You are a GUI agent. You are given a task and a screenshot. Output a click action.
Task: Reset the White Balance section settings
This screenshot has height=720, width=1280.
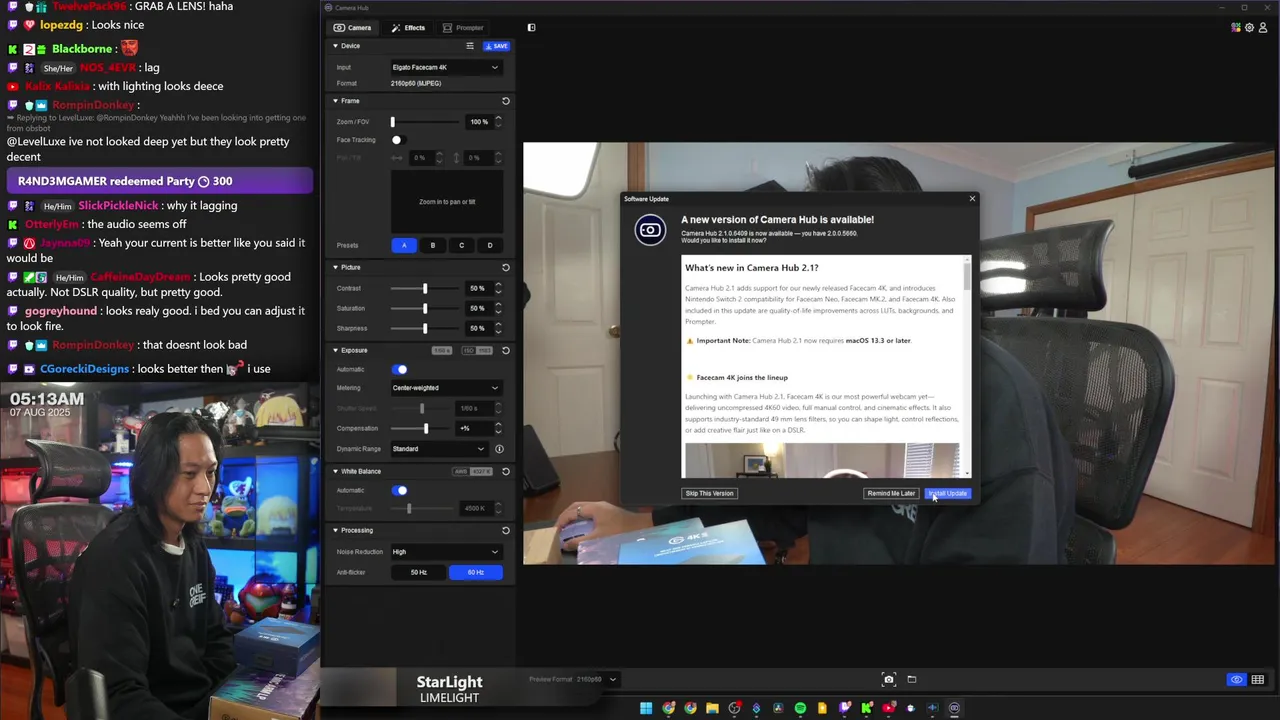click(505, 471)
